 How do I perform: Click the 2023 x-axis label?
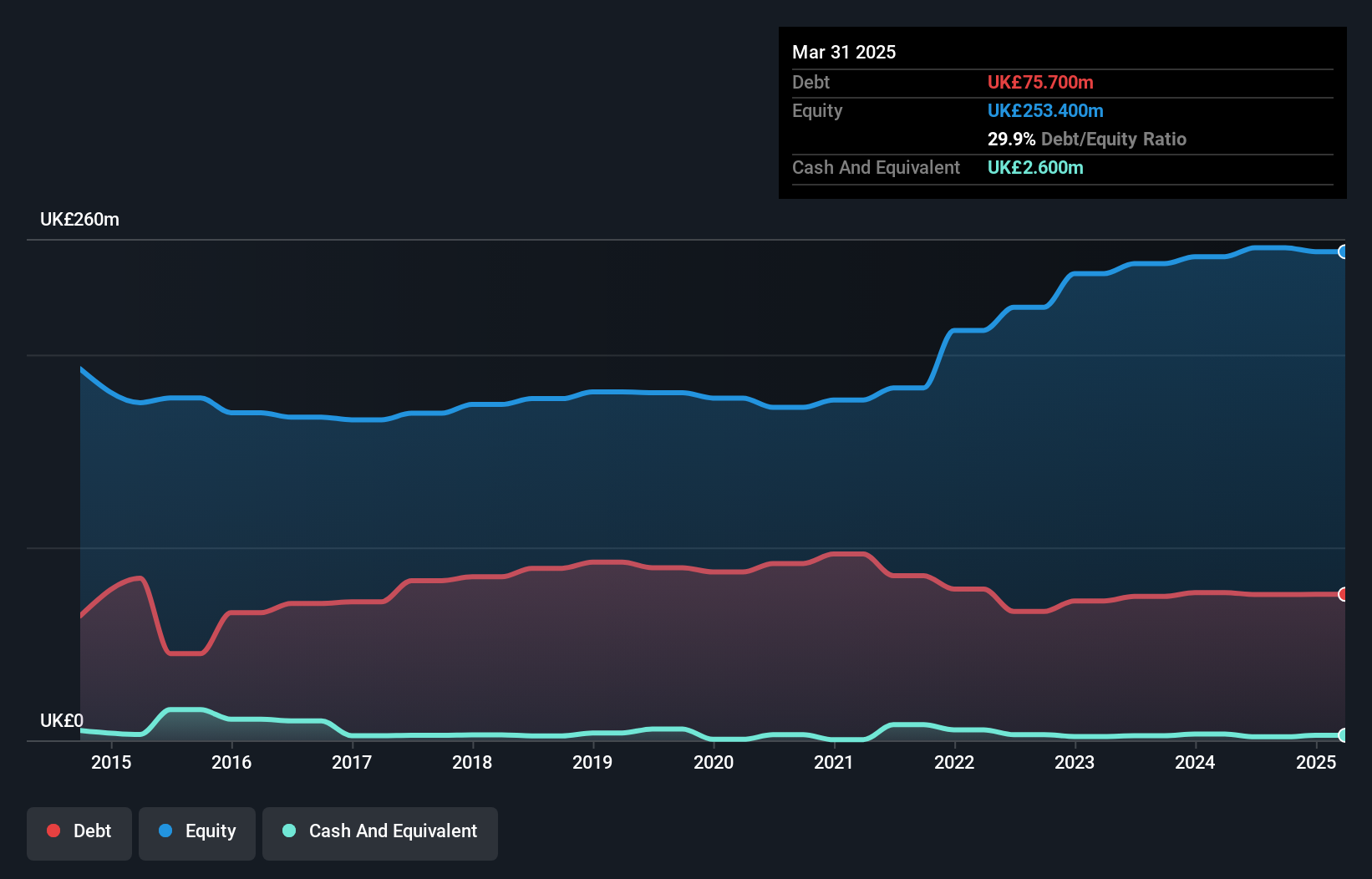point(1075,762)
